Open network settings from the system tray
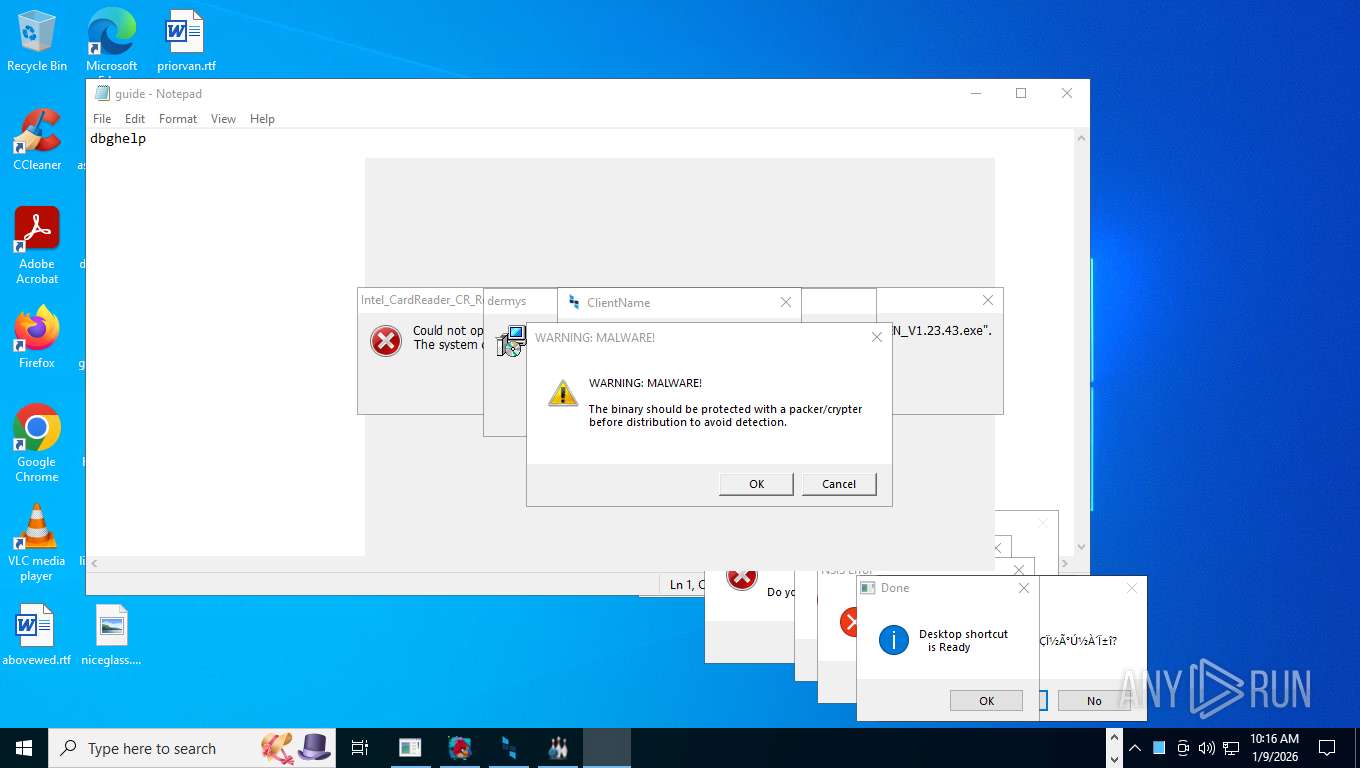 pyautogui.click(x=1231, y=748)
